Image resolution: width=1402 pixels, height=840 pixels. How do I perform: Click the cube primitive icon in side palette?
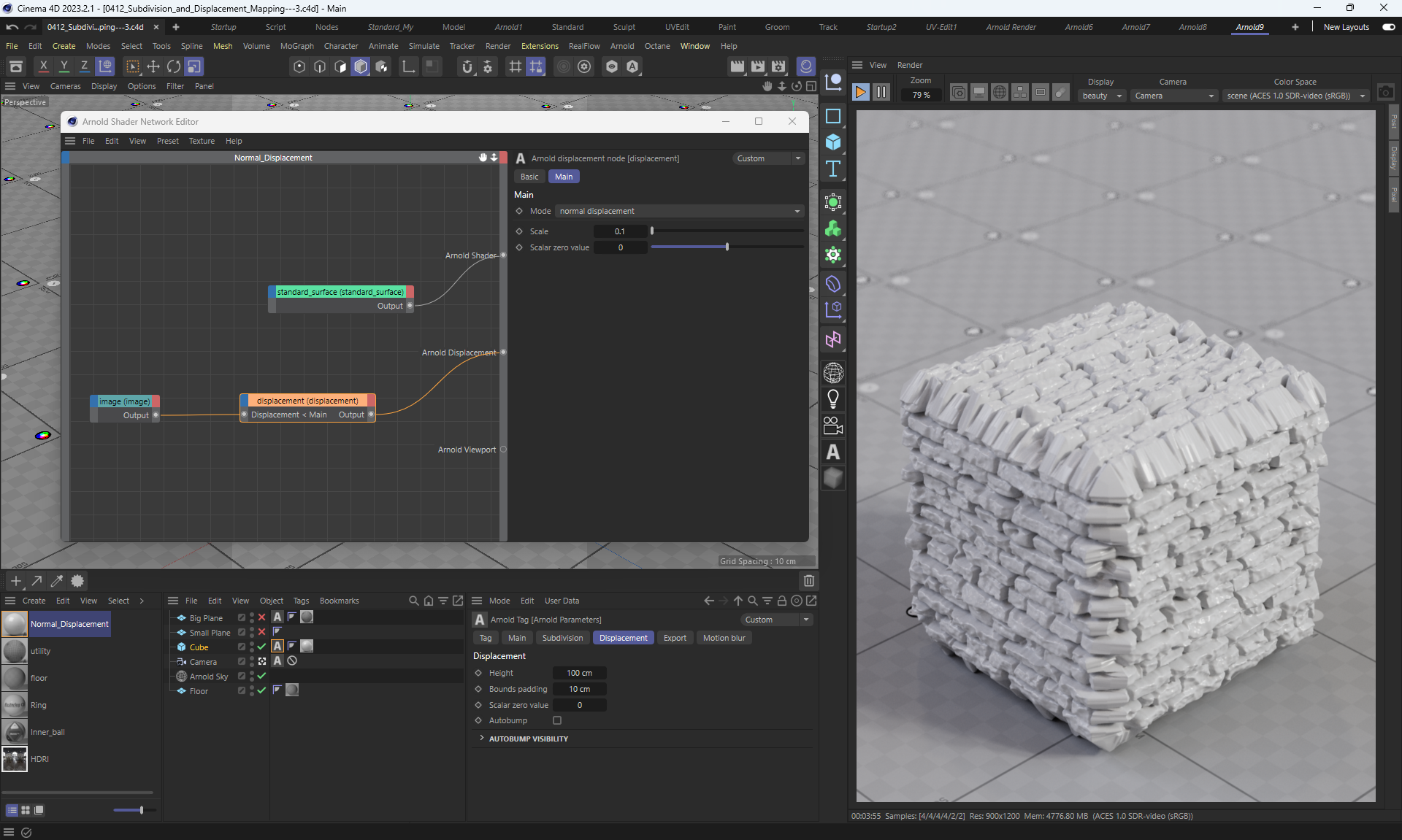[x=833, y=142]
